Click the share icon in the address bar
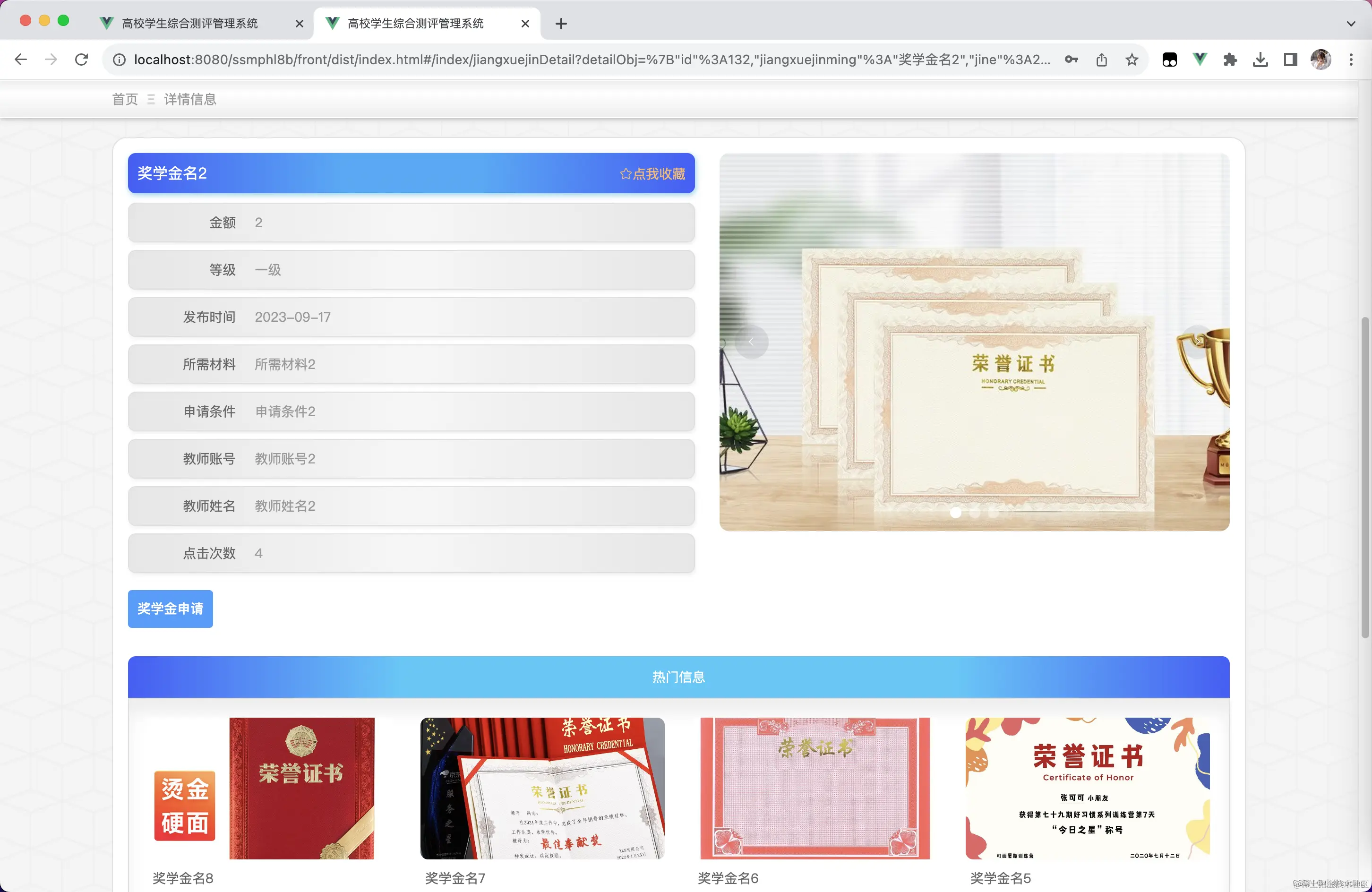This screenshot has width=1372, height=892. (1102, 60)
